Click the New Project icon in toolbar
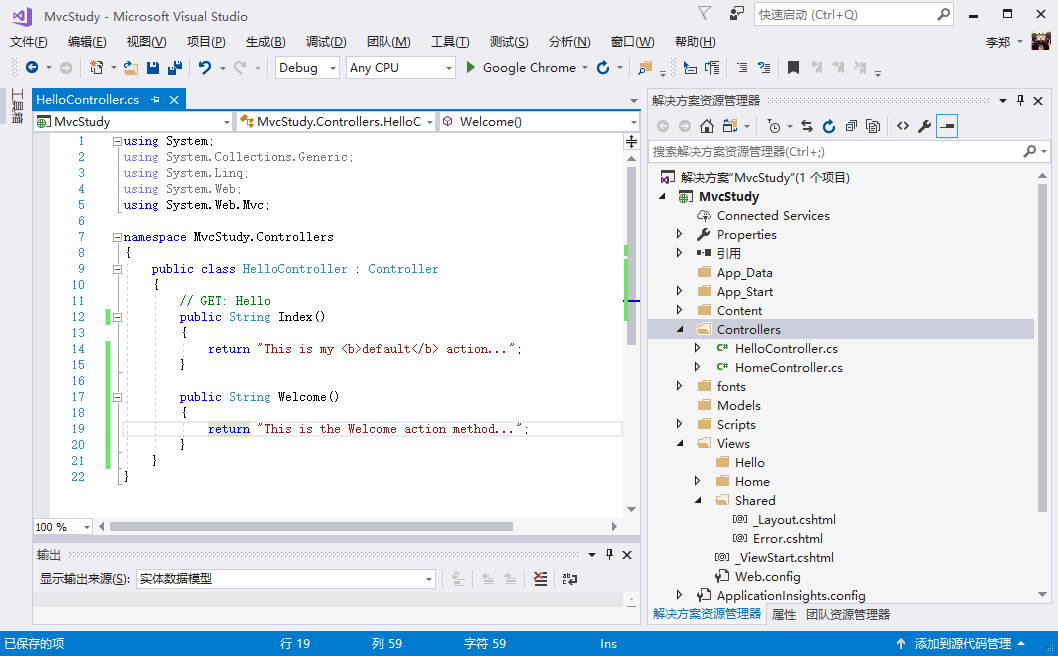 click(x=96, y=67)
